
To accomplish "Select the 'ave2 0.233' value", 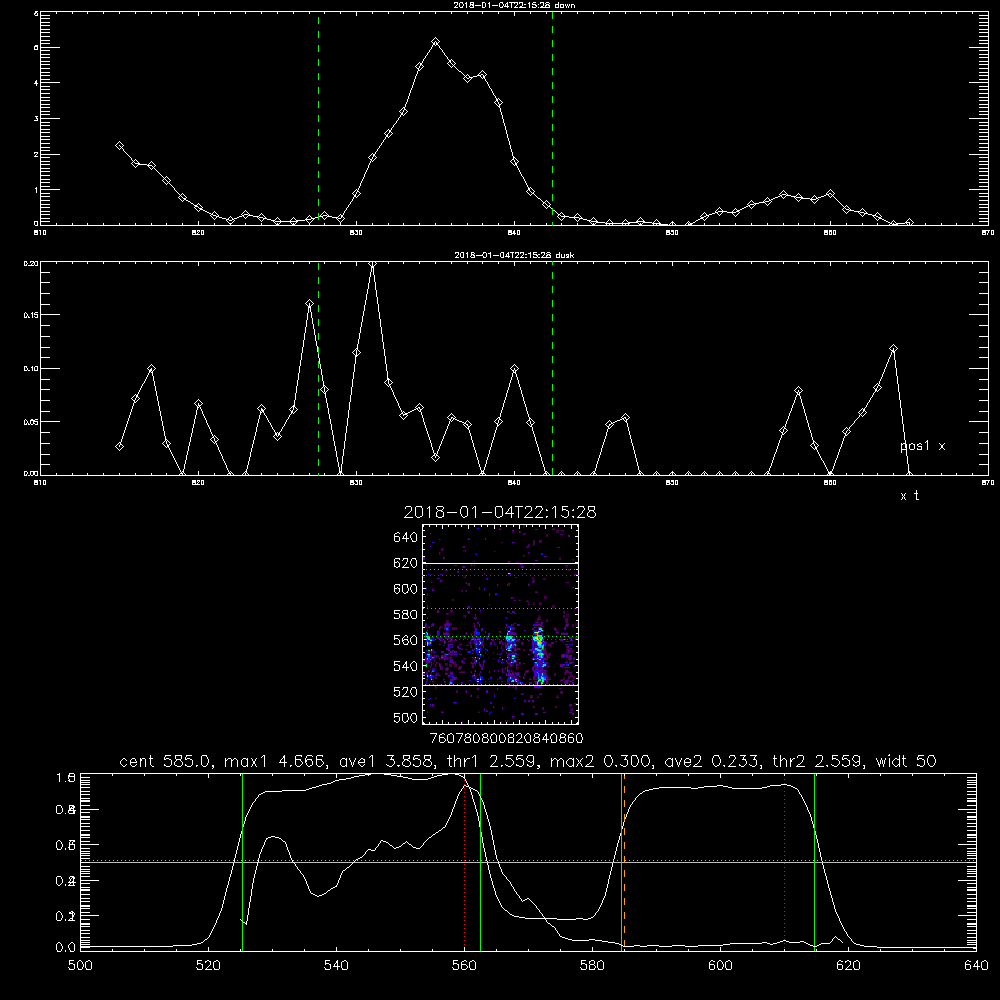I will coord(711,761).
